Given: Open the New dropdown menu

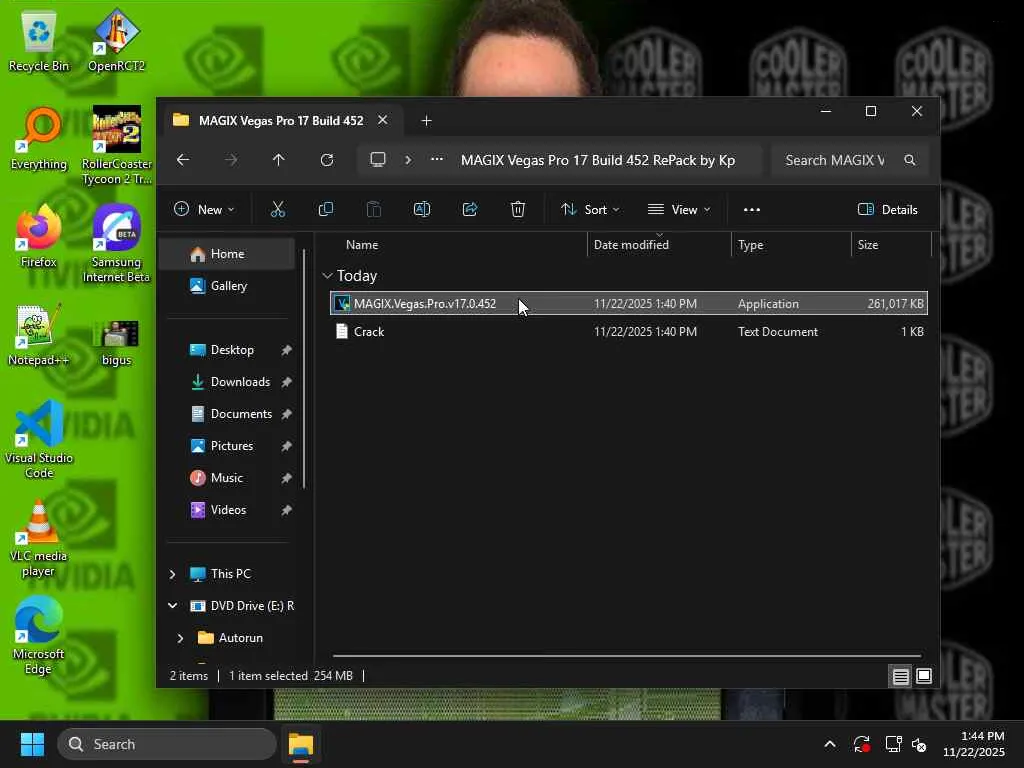Looking at the screenshot, I should tap(204, 210).
